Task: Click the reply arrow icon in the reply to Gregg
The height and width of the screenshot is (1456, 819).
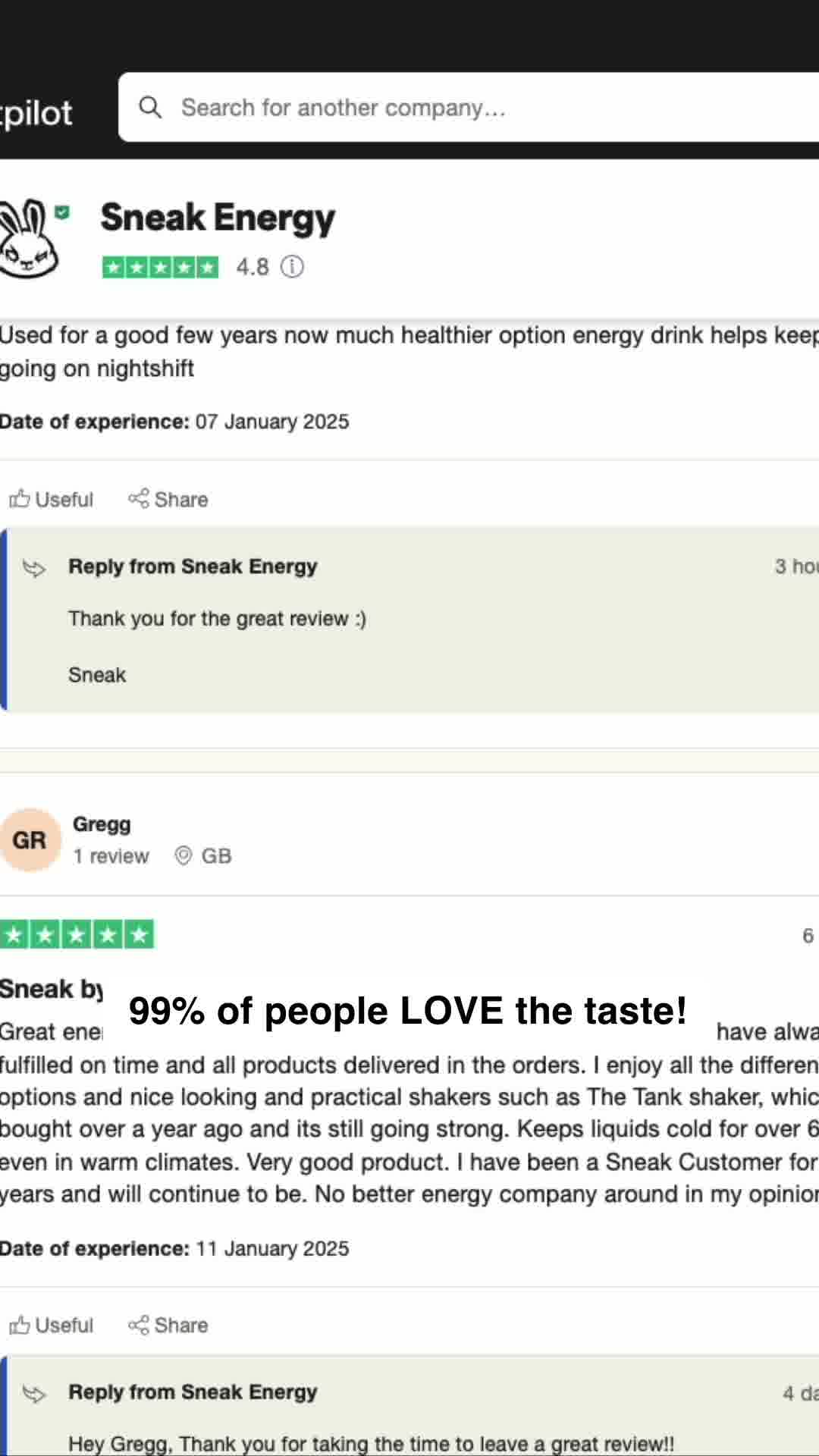Action: tap(35, 1394)
